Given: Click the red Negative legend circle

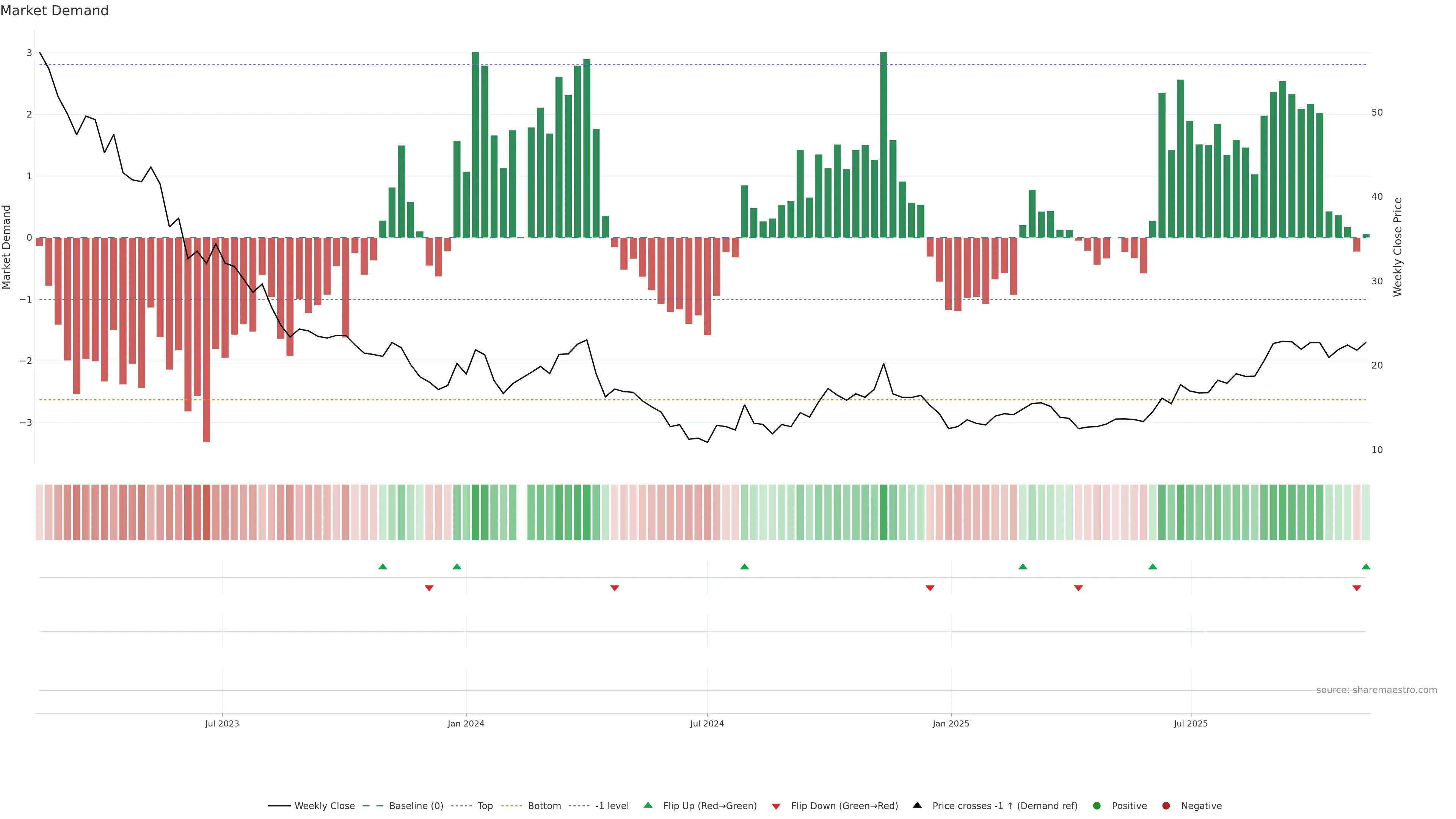Looking at the screenshot, I should point(1166,805).
